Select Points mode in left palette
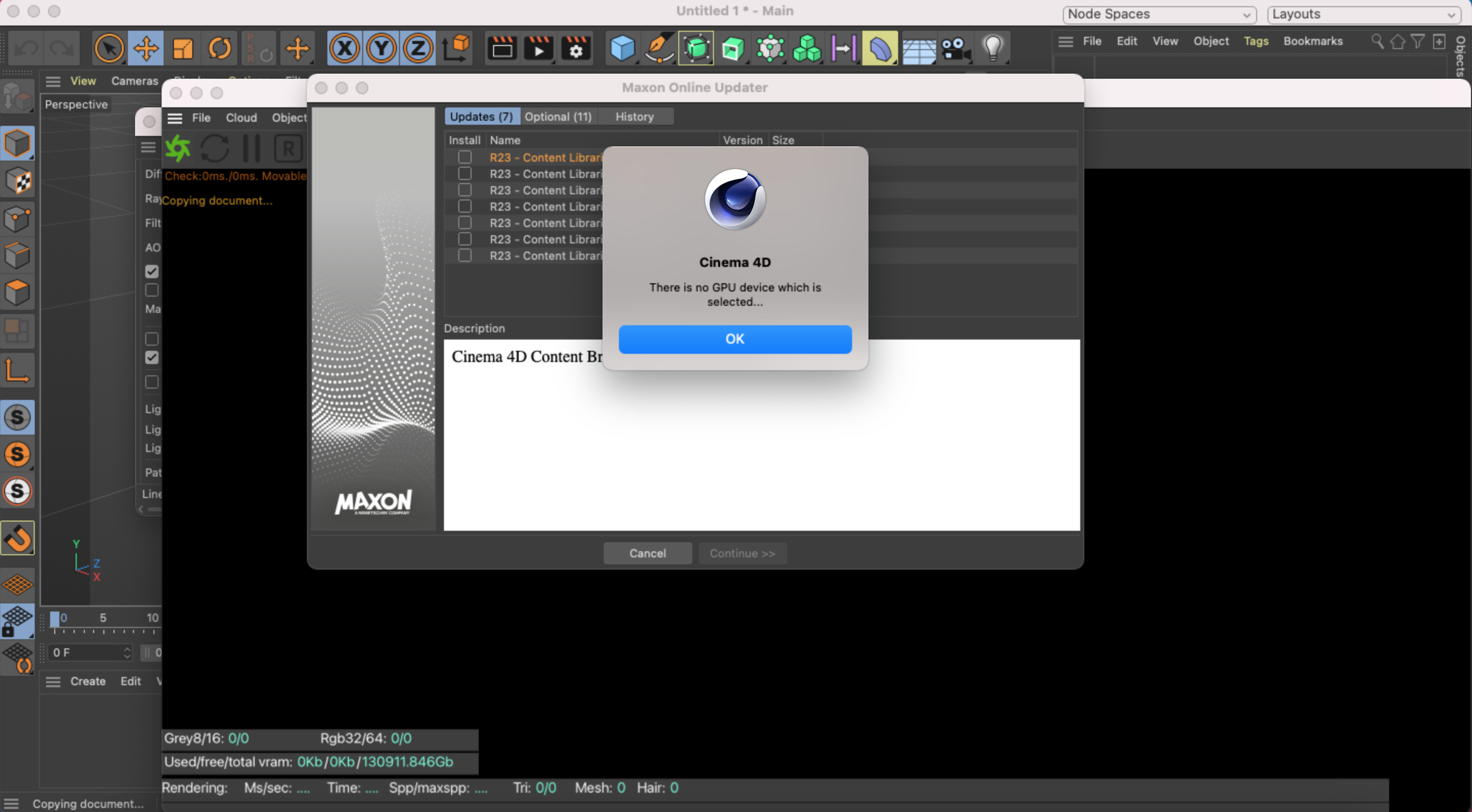Screen dimensions: 1472x812 click(x=18, y=218)
